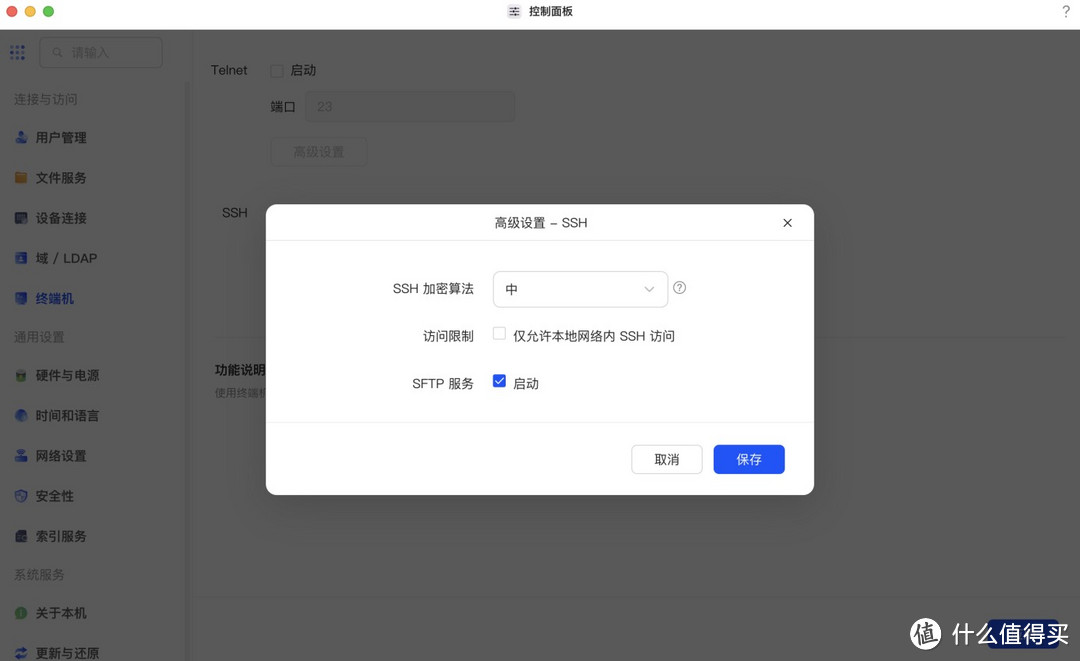Click help icon beside SSH encryption dropdown
The width and height of the screenshot is (1080, 661).
point(679,288)
